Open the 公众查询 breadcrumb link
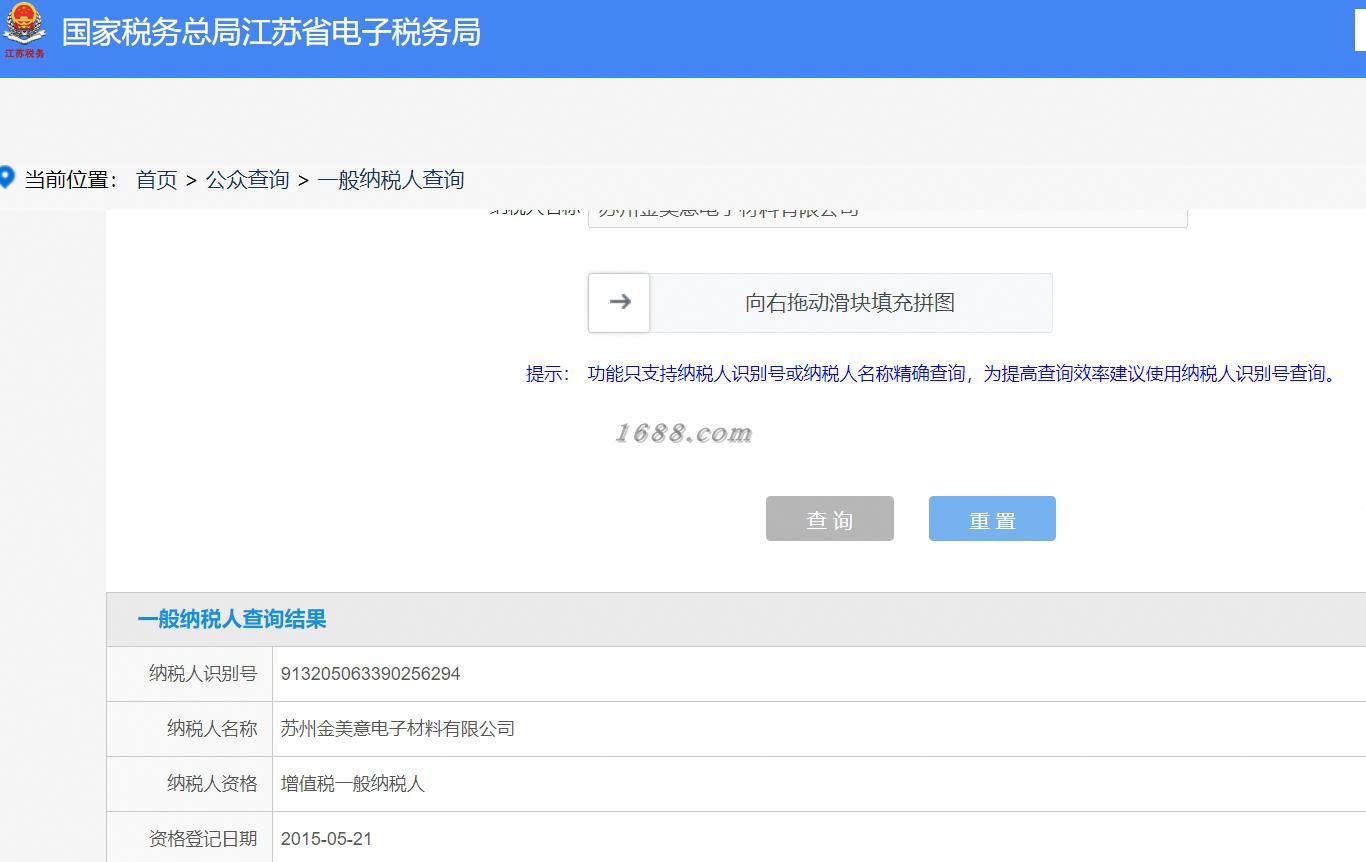The image size is (1366, 862). (247, 180)
